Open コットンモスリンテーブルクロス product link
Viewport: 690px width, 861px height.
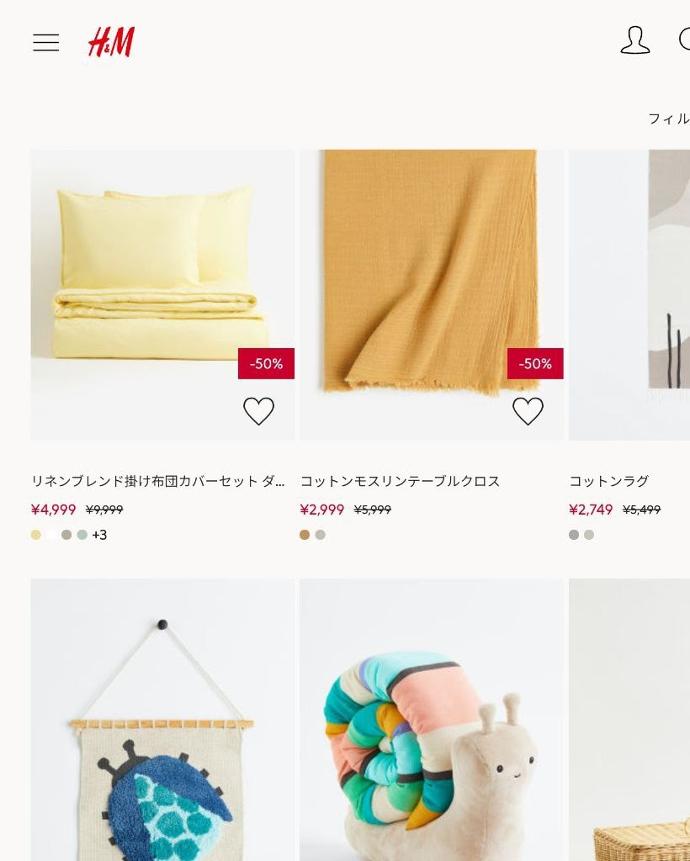400,482
